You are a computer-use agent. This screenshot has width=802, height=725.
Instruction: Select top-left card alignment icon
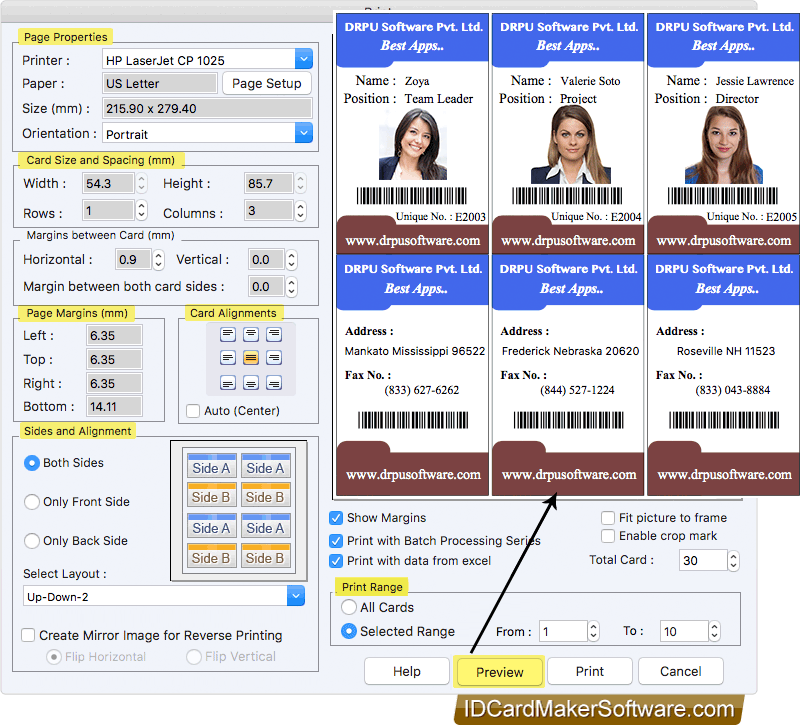tap(228, 335)
